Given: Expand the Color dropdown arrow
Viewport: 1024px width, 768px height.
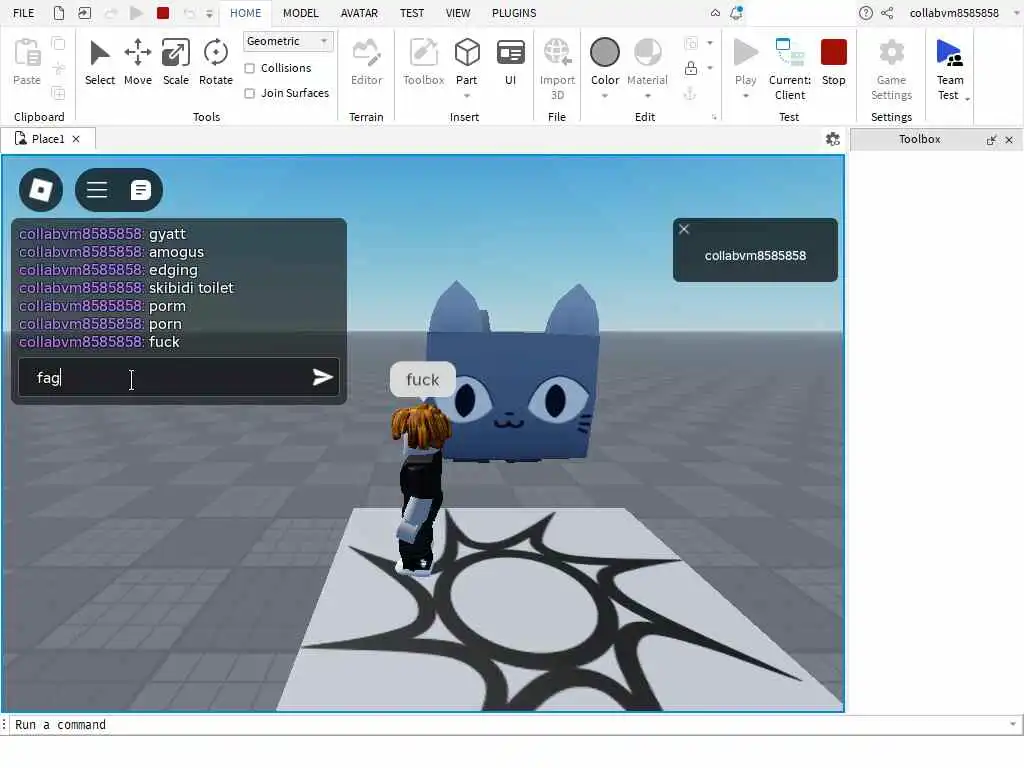Looking at the screenshot, I should pos(605,96).
